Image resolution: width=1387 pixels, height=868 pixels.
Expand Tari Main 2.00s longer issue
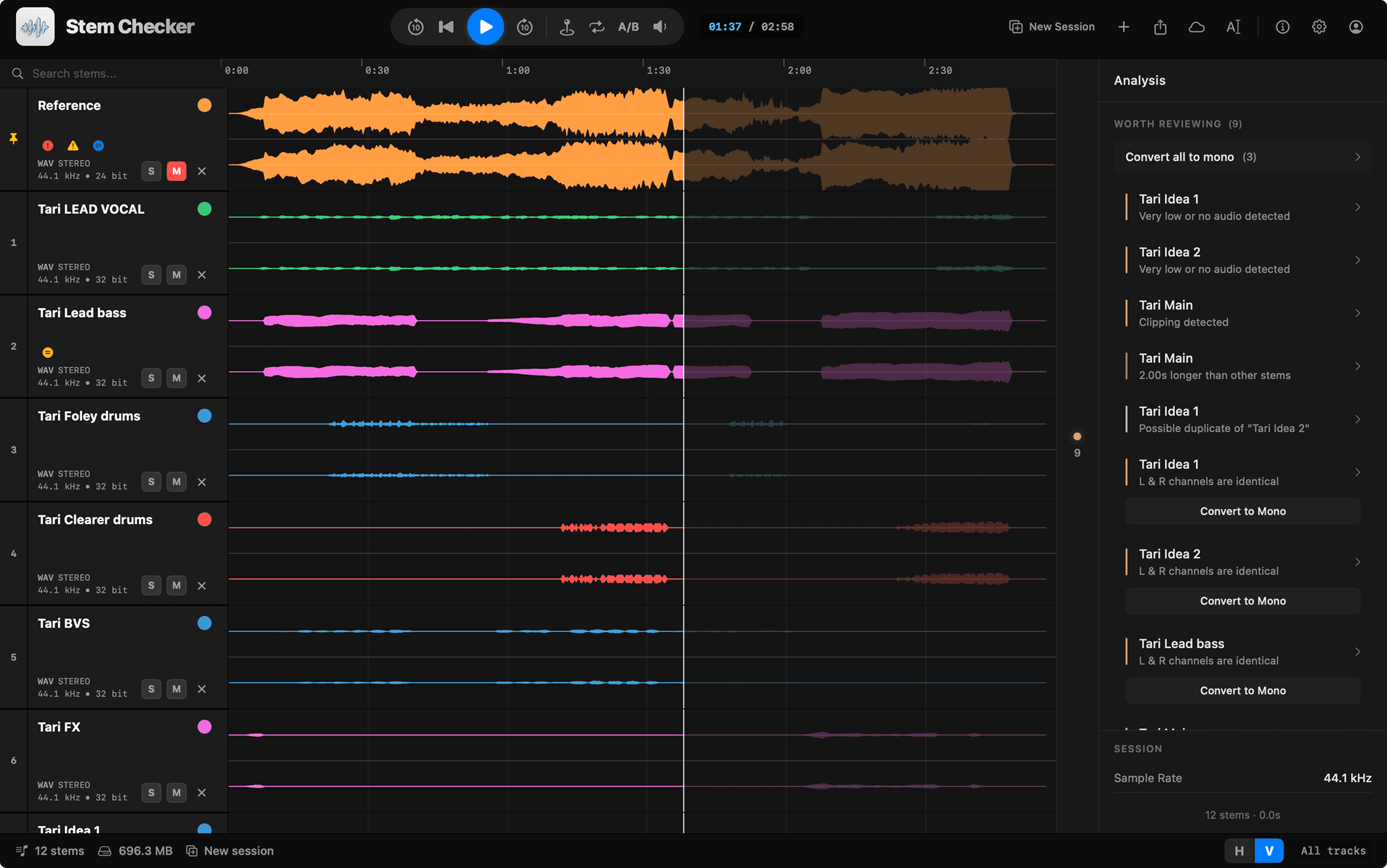tap(1243, 366)
